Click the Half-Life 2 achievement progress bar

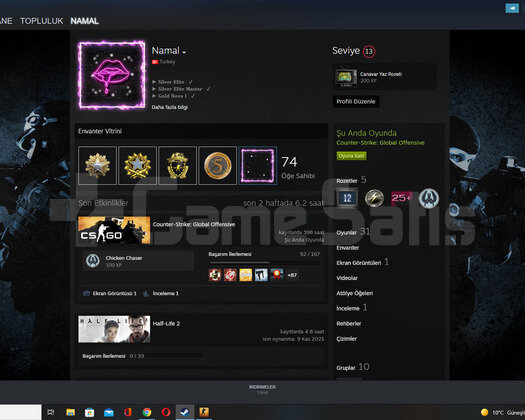[174, 356]
